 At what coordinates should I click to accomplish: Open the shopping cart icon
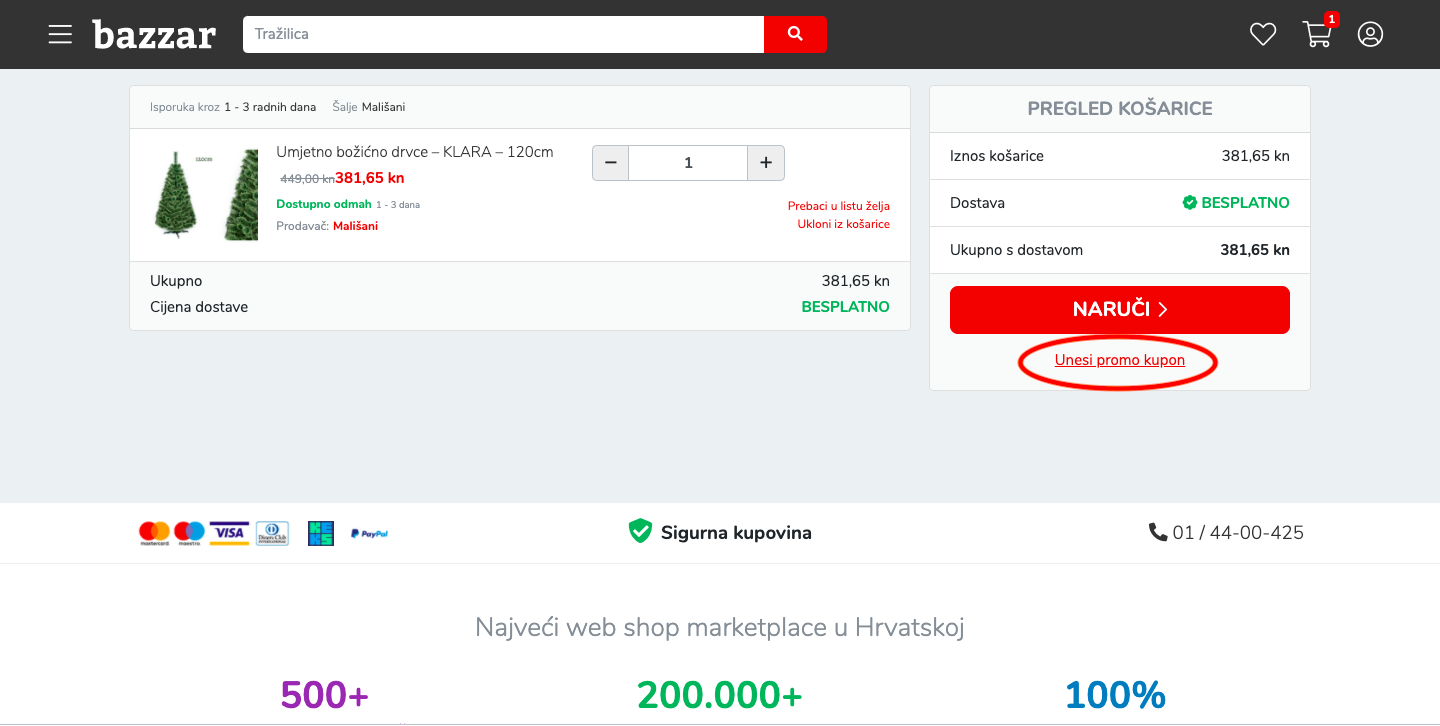(1317, 34)
